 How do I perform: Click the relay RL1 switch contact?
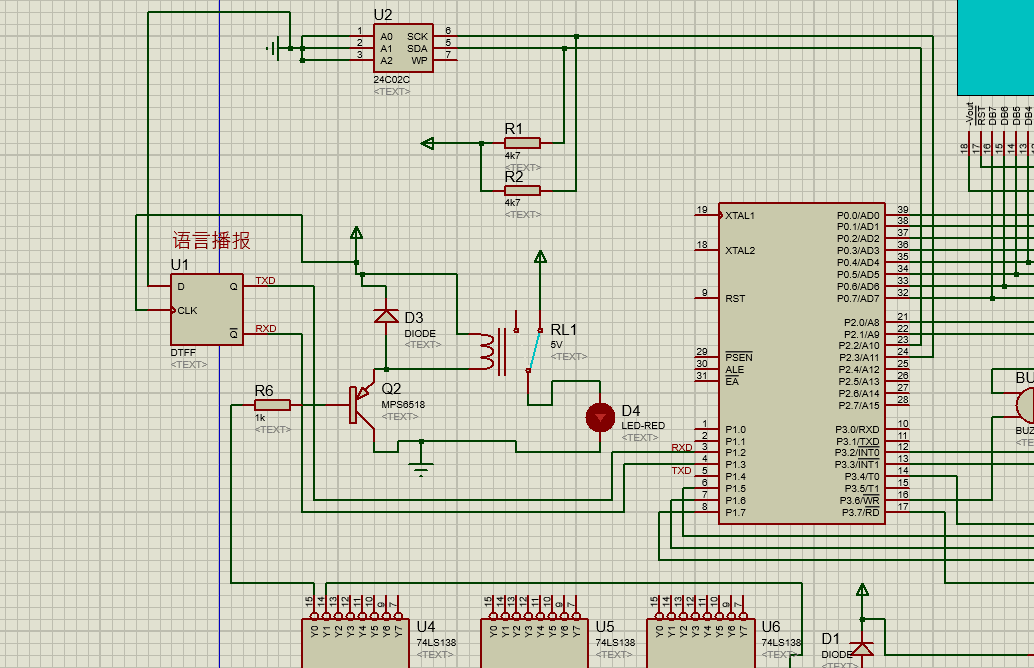[533, 351]
